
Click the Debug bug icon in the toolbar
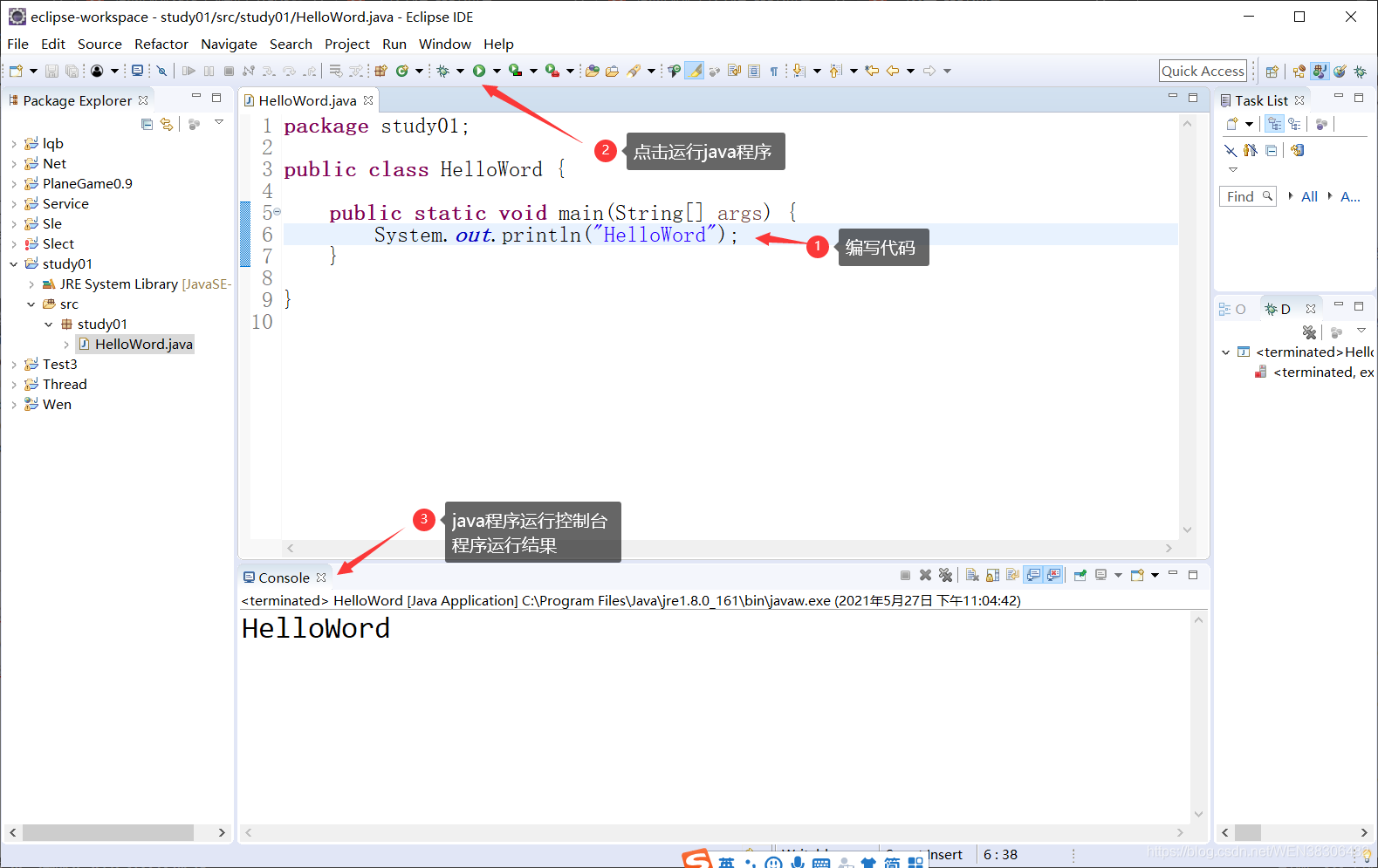pyautogui.click(x=442, y=71)
